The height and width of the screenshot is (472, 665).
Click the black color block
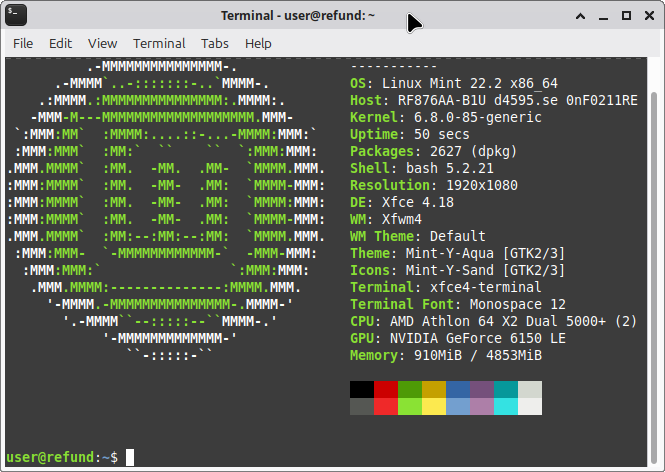click(362, 389)
